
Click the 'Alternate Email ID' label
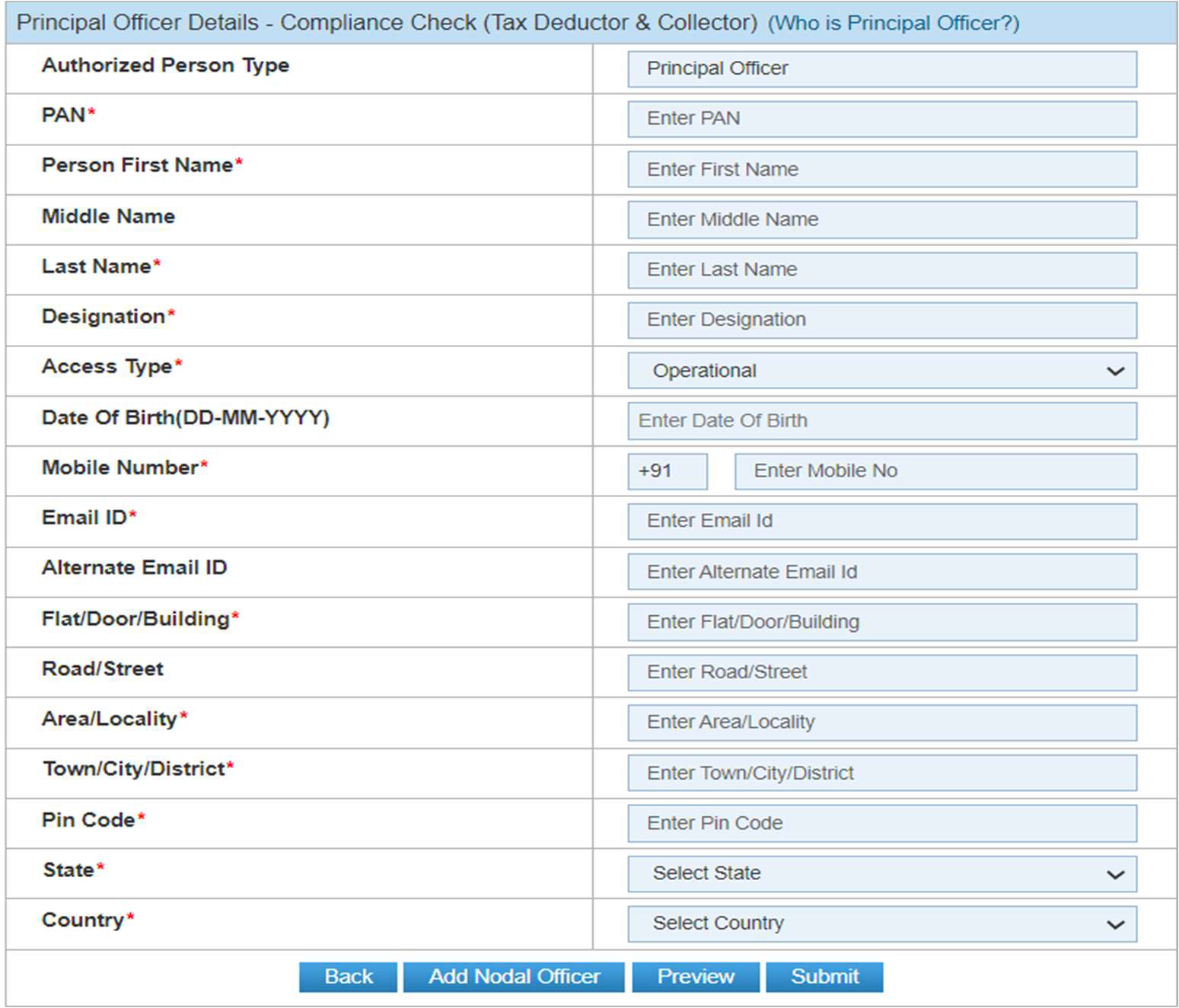pyautogui.click(x=135, y=568)
